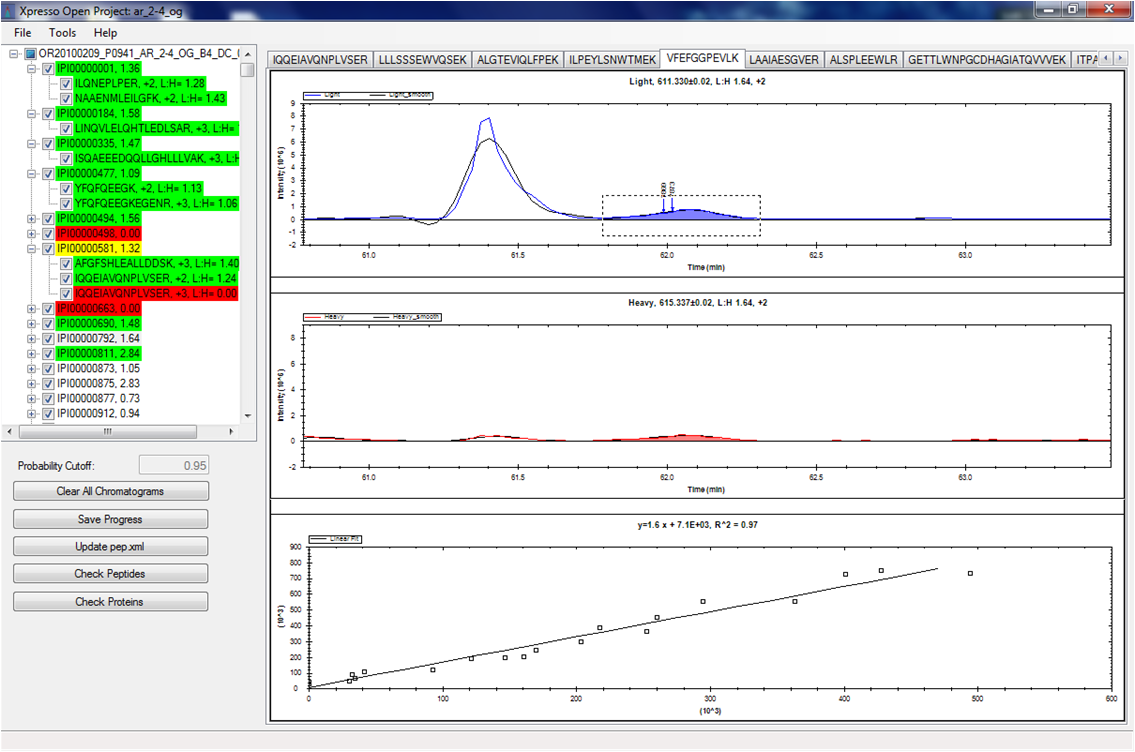The image size is (1135, 752).
Task: Expand the IPI00000494 tree node
Action: [x=30, y=218]
